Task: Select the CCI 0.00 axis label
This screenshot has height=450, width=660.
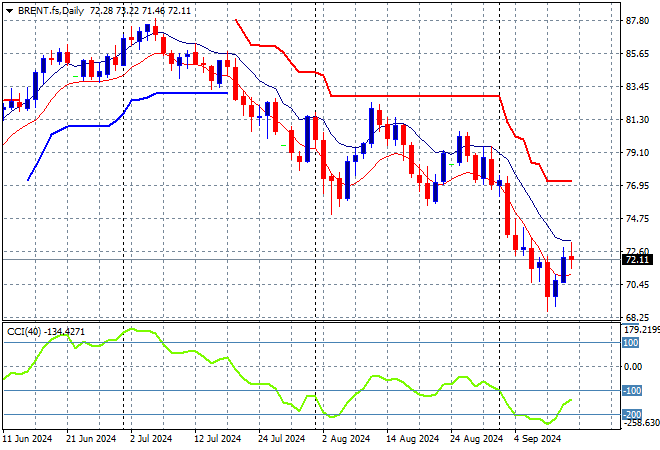Action: 633,367
